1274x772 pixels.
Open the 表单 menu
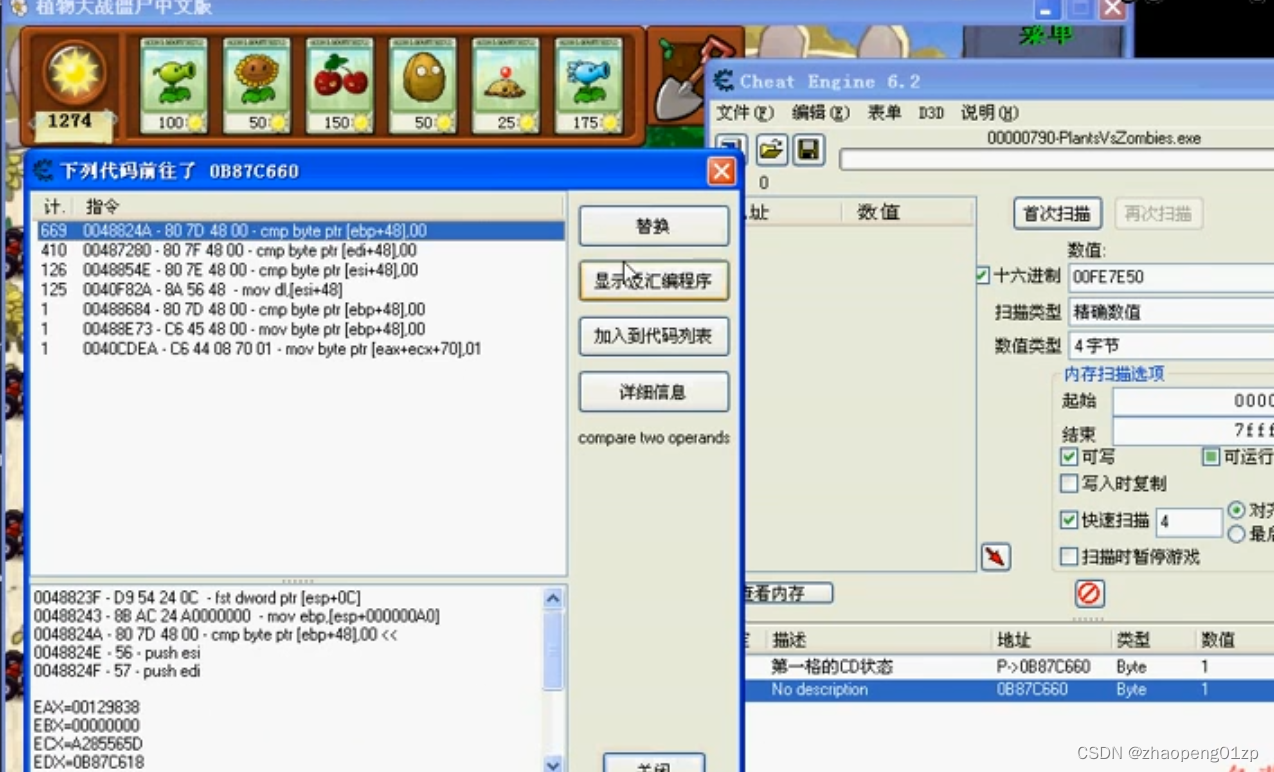coord(884,113)
